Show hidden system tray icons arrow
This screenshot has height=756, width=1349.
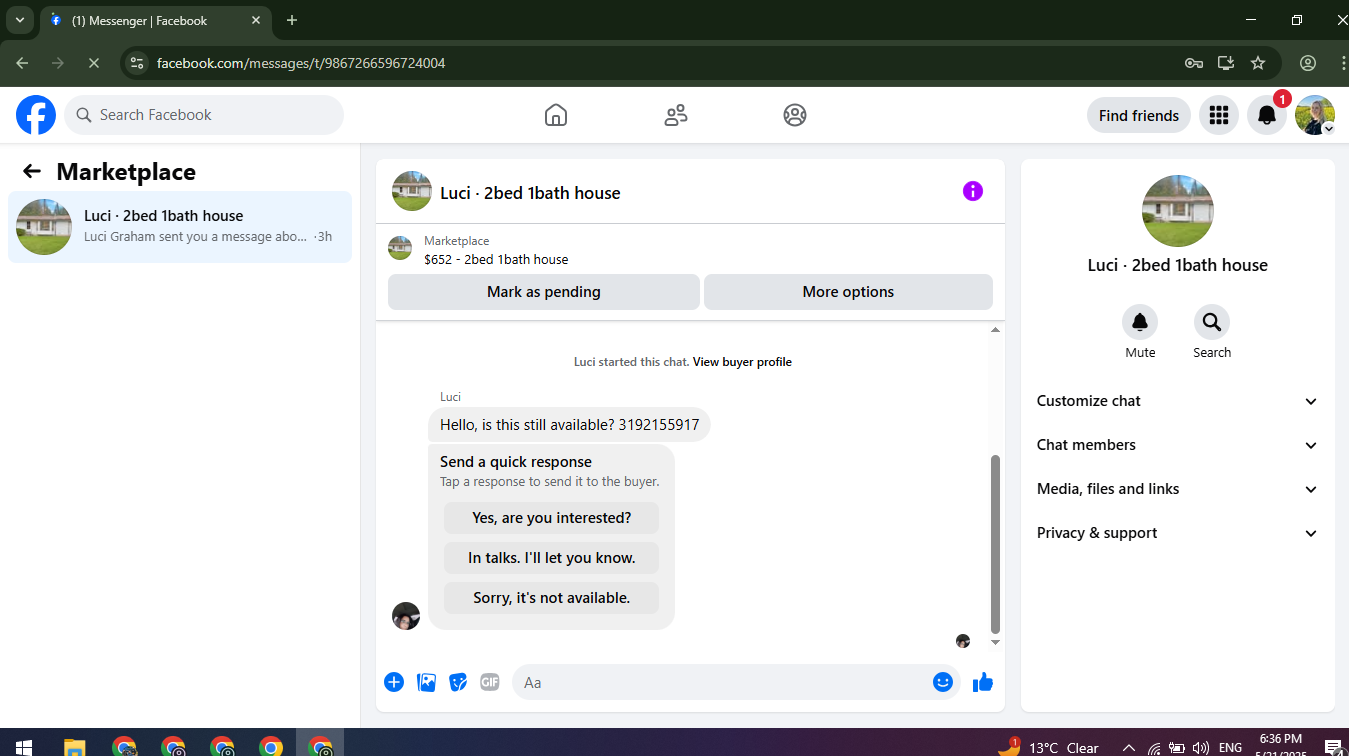1129,747
